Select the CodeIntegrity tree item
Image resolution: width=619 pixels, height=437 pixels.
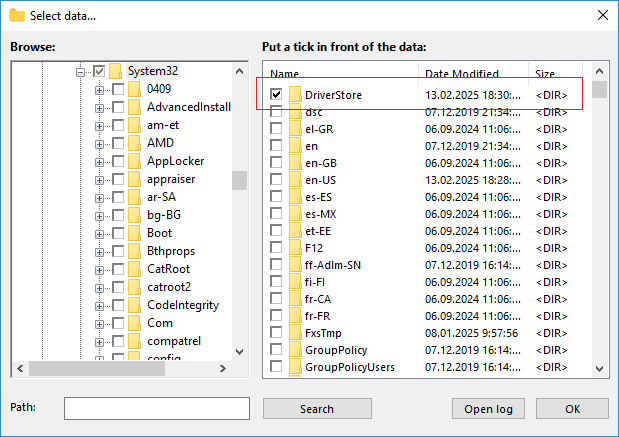pos(183,305)
